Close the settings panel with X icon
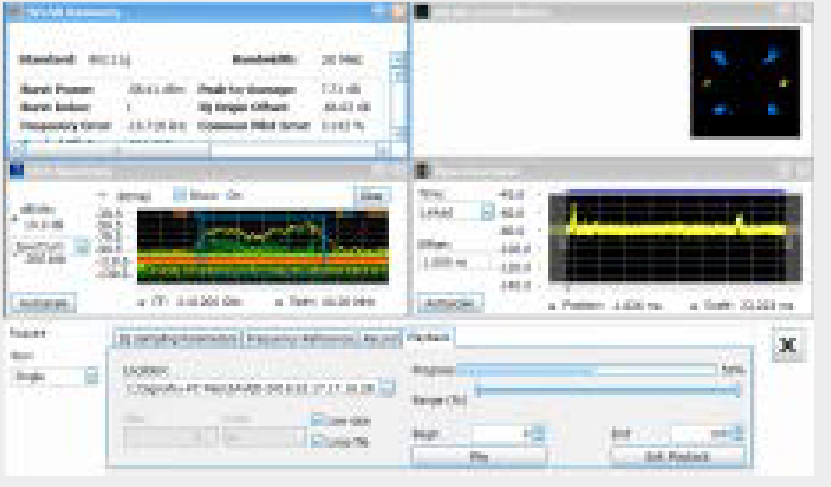Viewport: 831px width, 487px height. click(x=788, y=344)
